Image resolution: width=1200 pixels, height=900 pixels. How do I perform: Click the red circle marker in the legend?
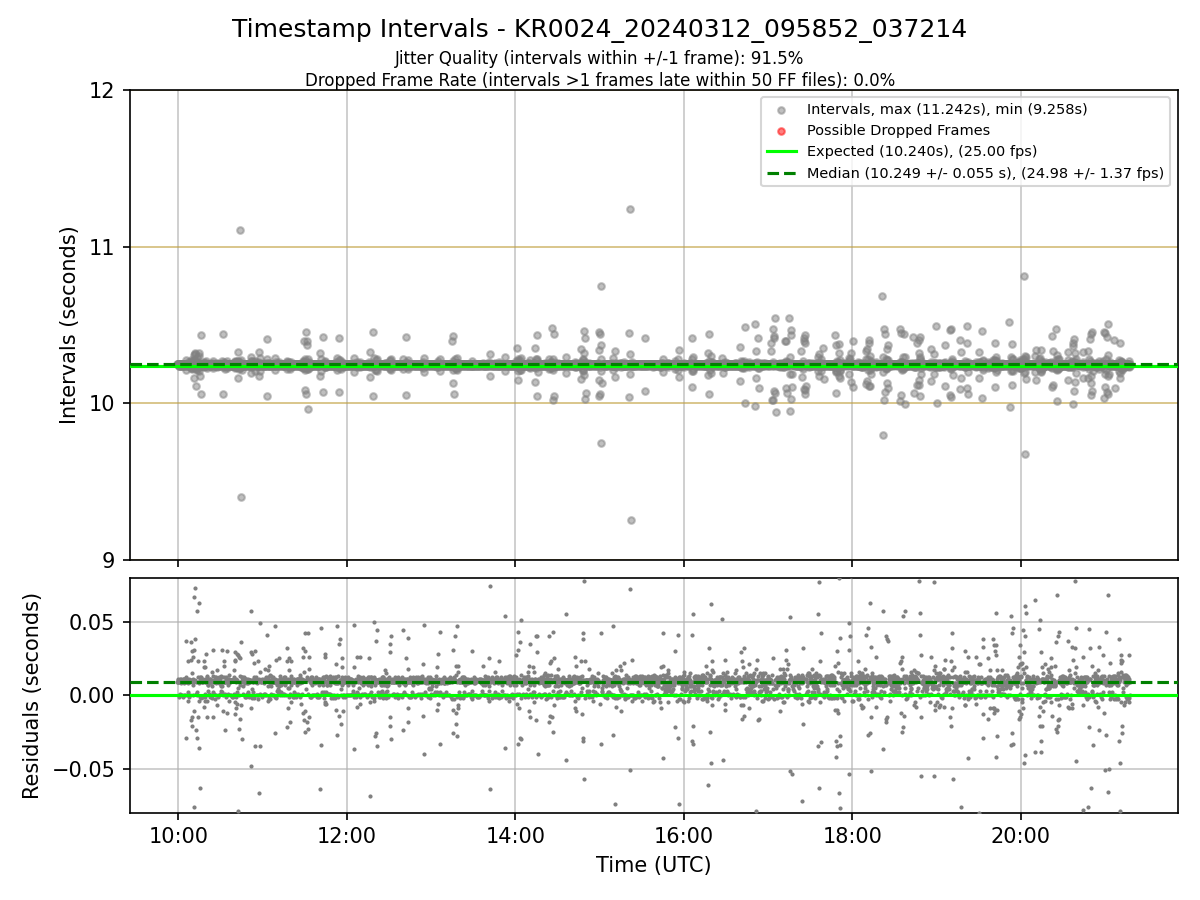pyautogui.click(x=781, y=131)
